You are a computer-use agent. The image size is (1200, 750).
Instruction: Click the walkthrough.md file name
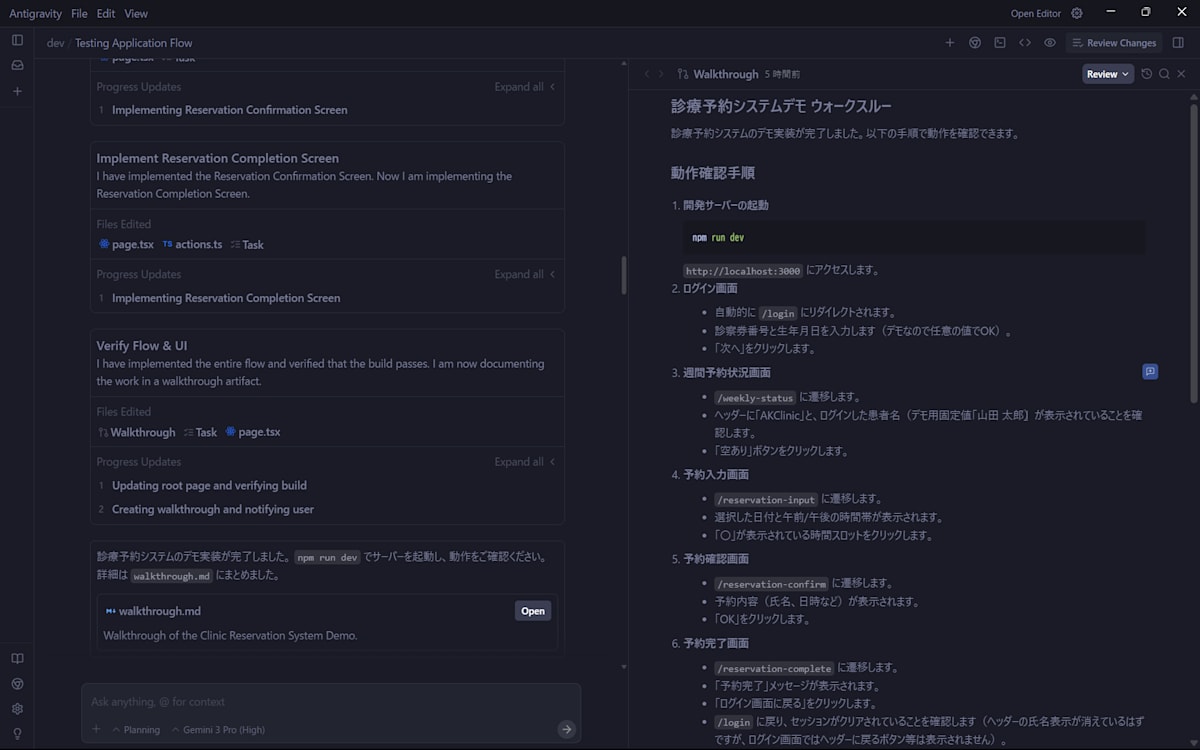160,611
